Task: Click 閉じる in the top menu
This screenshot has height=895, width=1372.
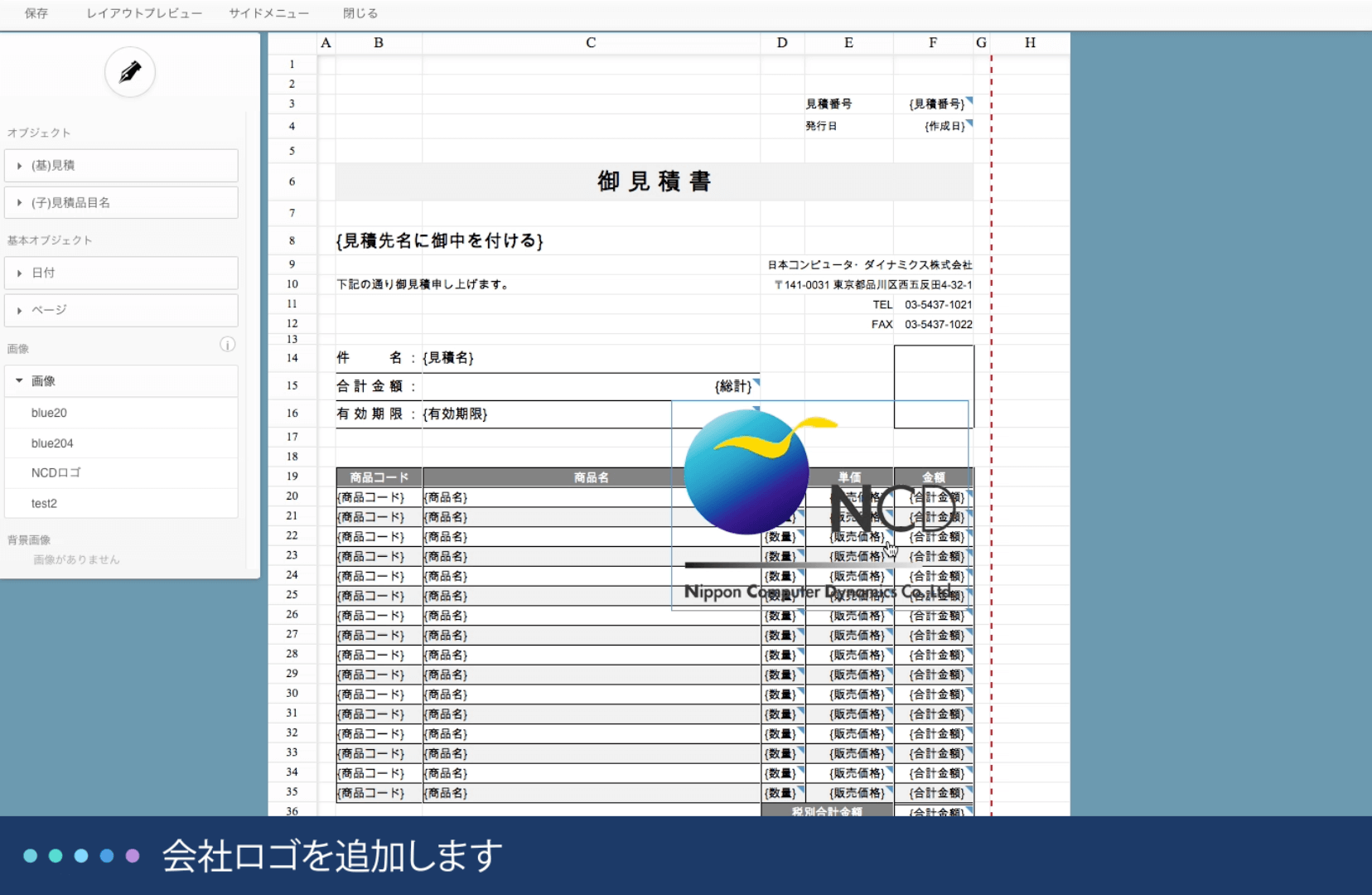Action: tap(360, 13)
